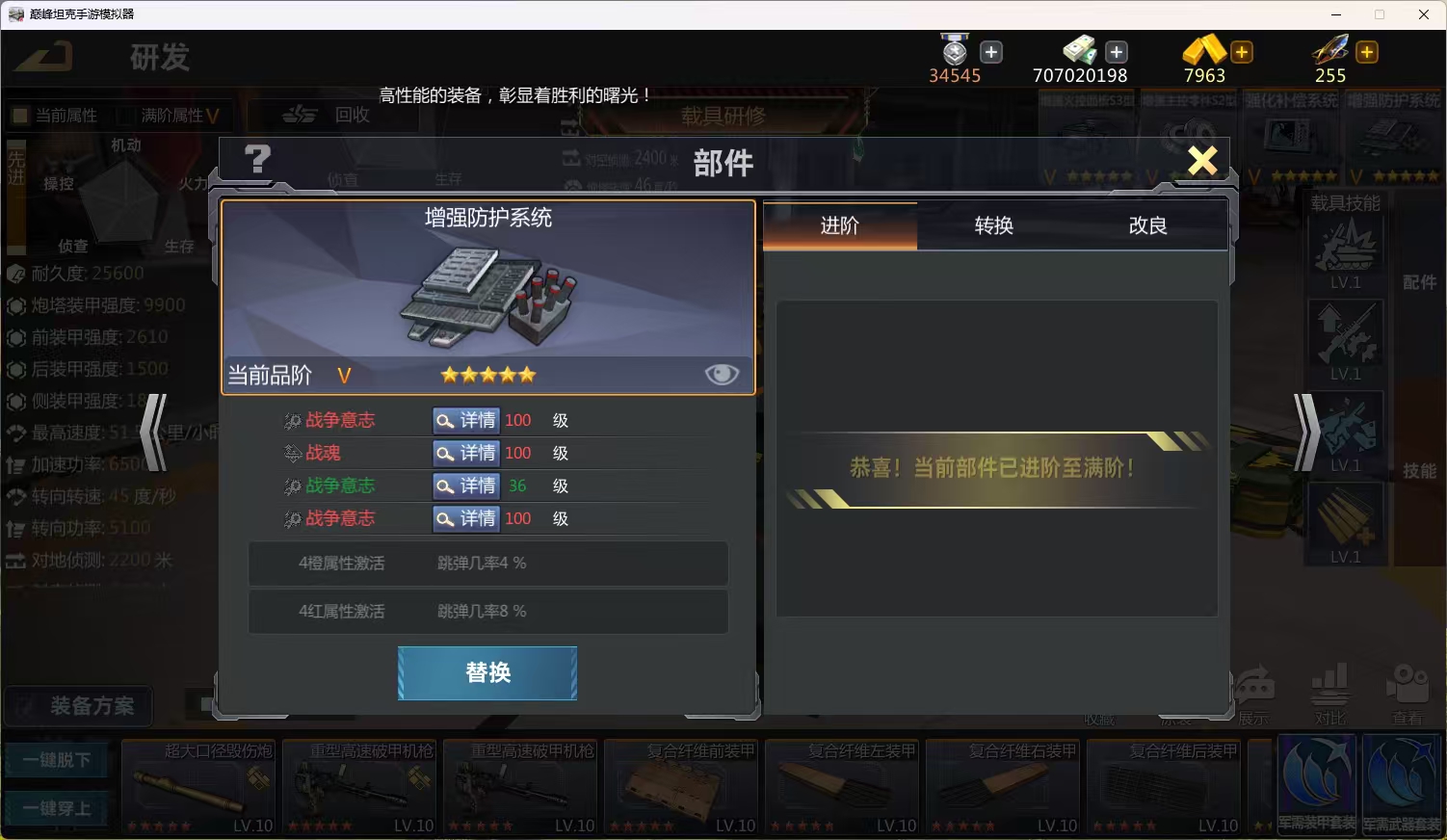Viewport: 1447px width, 840px height.
Task: Open 详情 for the green 战争意志 skill
Action: click(466, 486)
